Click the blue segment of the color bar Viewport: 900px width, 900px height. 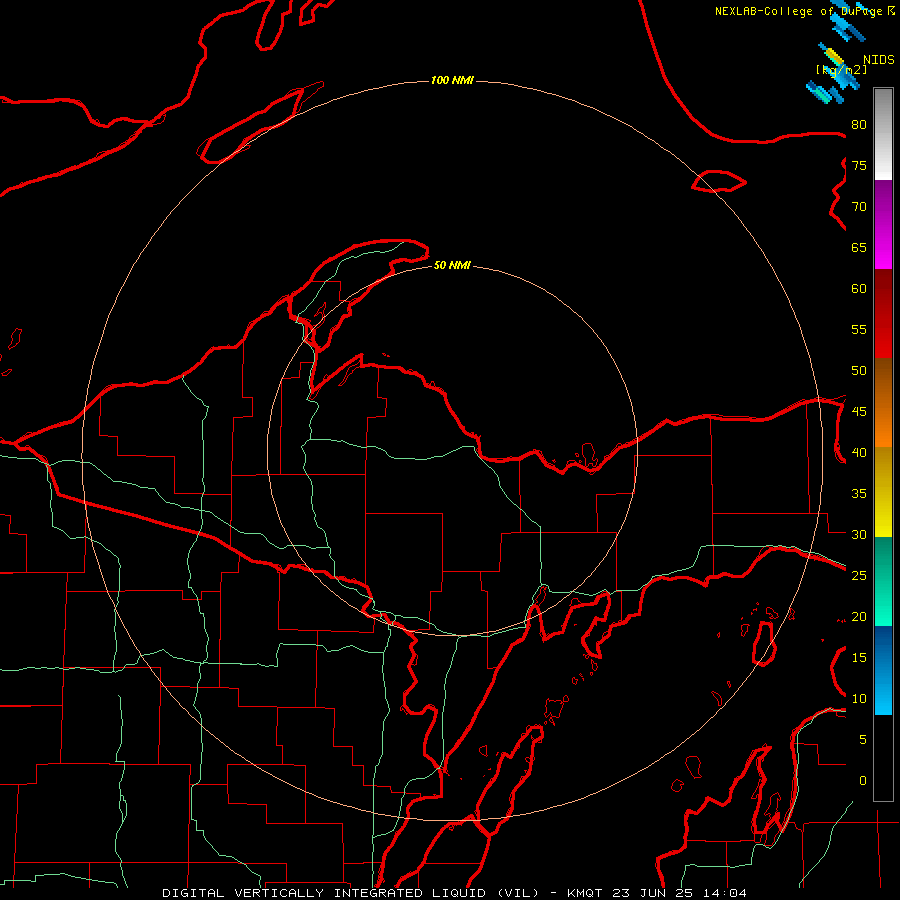click(x=883, y=670)
